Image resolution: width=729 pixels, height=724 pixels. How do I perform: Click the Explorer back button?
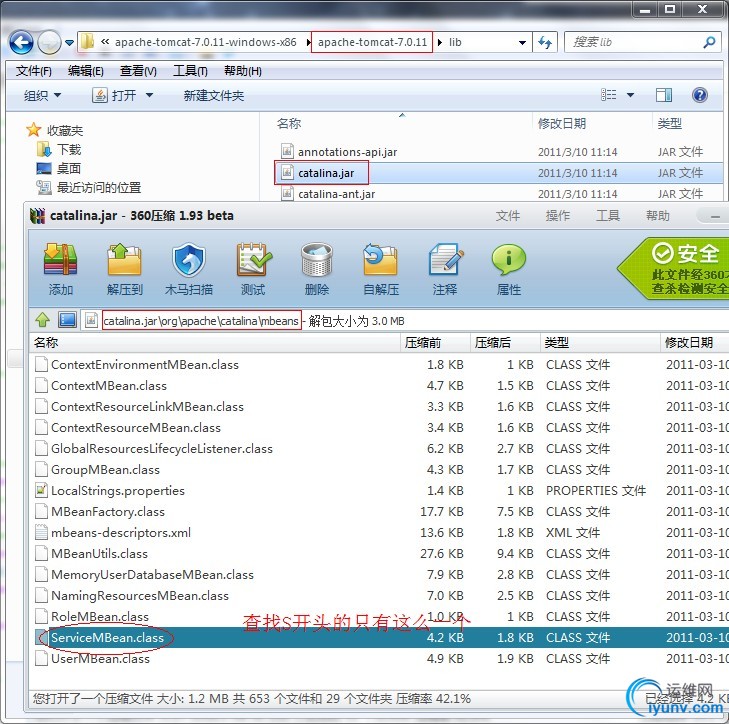pos(21,43)
